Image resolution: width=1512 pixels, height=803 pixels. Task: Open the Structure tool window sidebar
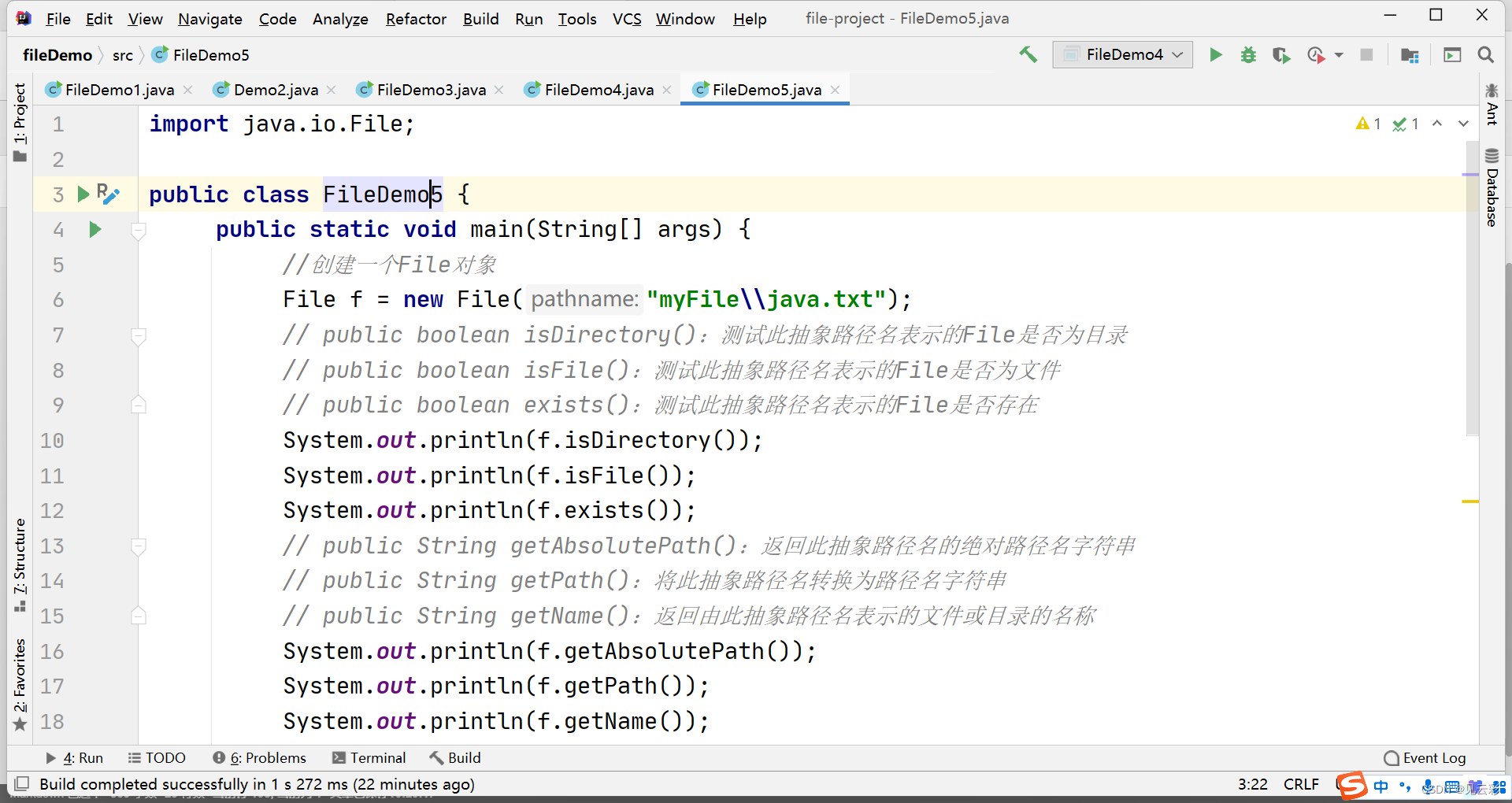[20, 564]
